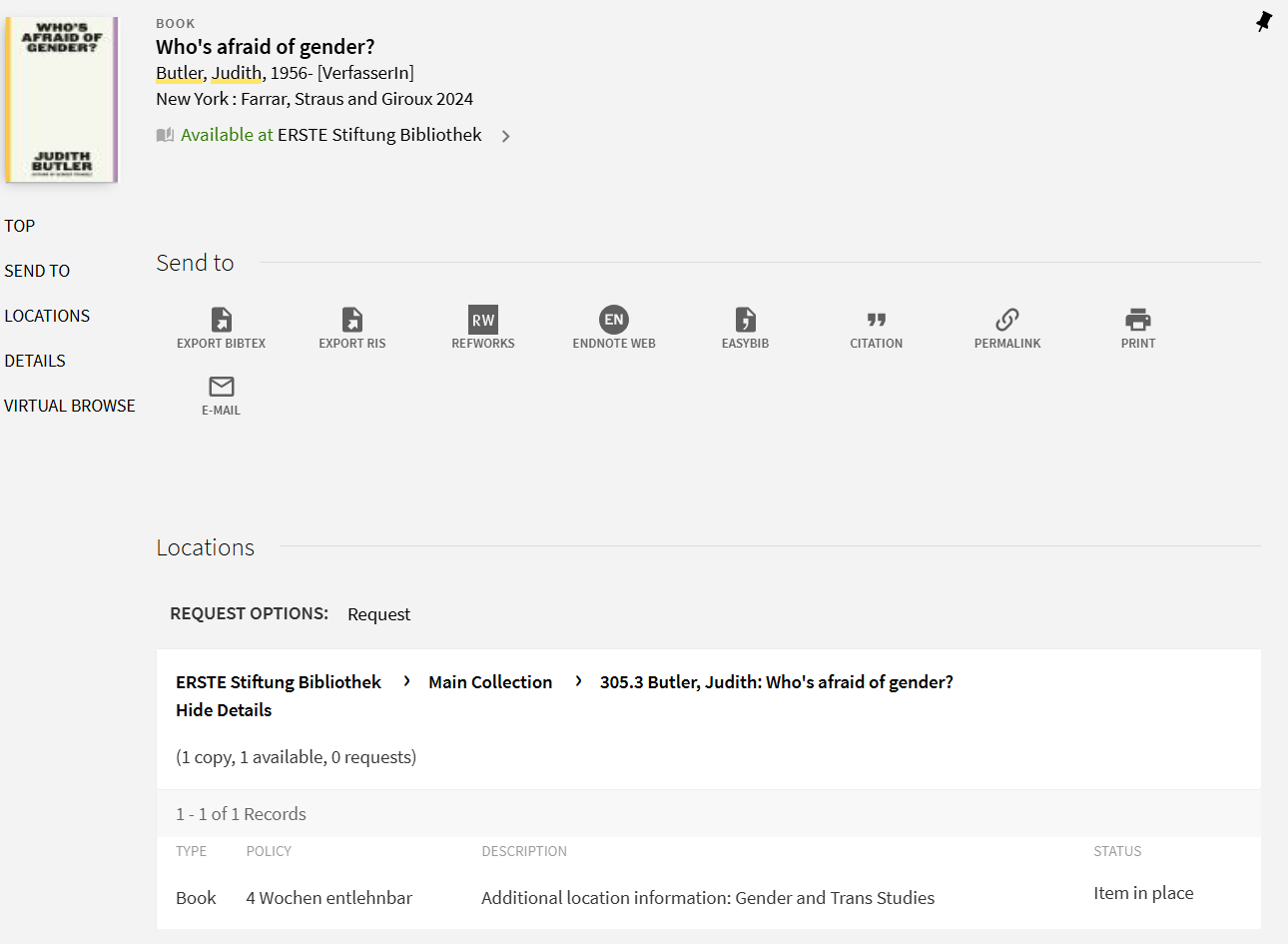The image size is (1288, 944).
Task: Click Available at ERSTE Stiftung Bibliothek link
Action: click(x=330, y=135)
